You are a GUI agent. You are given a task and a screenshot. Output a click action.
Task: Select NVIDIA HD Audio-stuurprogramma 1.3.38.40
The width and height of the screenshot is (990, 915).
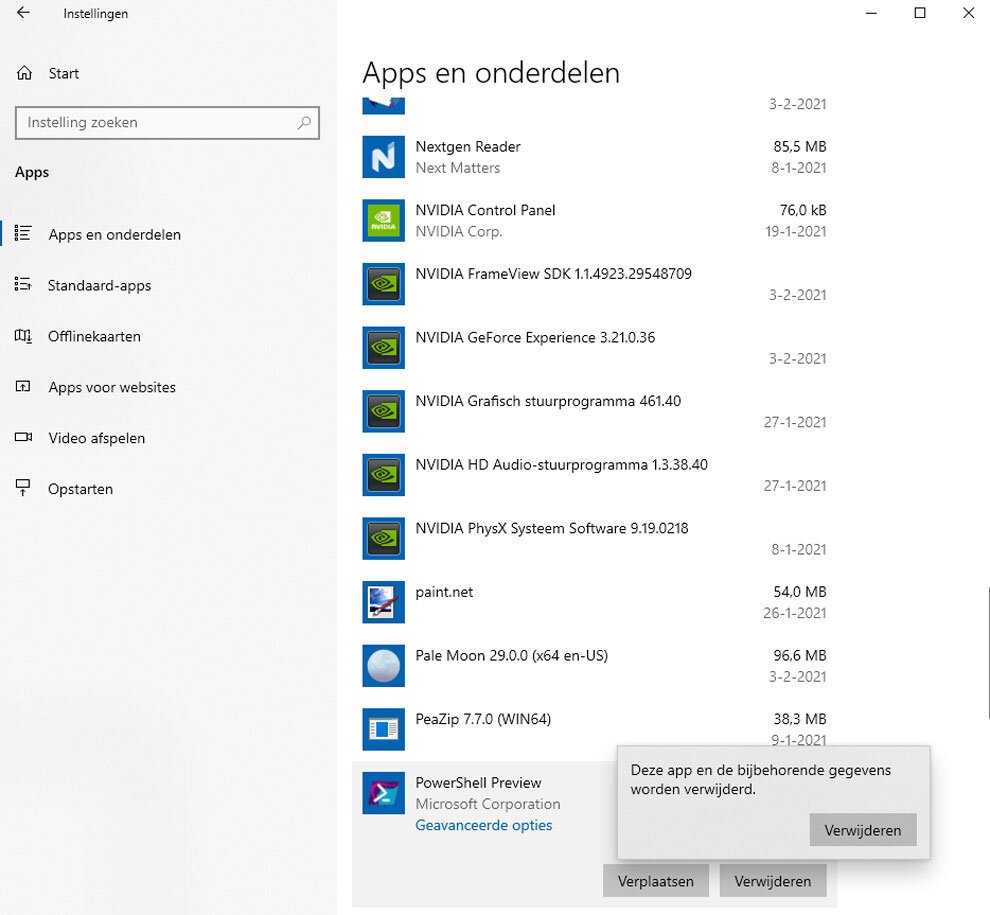[x=561, y=465]
